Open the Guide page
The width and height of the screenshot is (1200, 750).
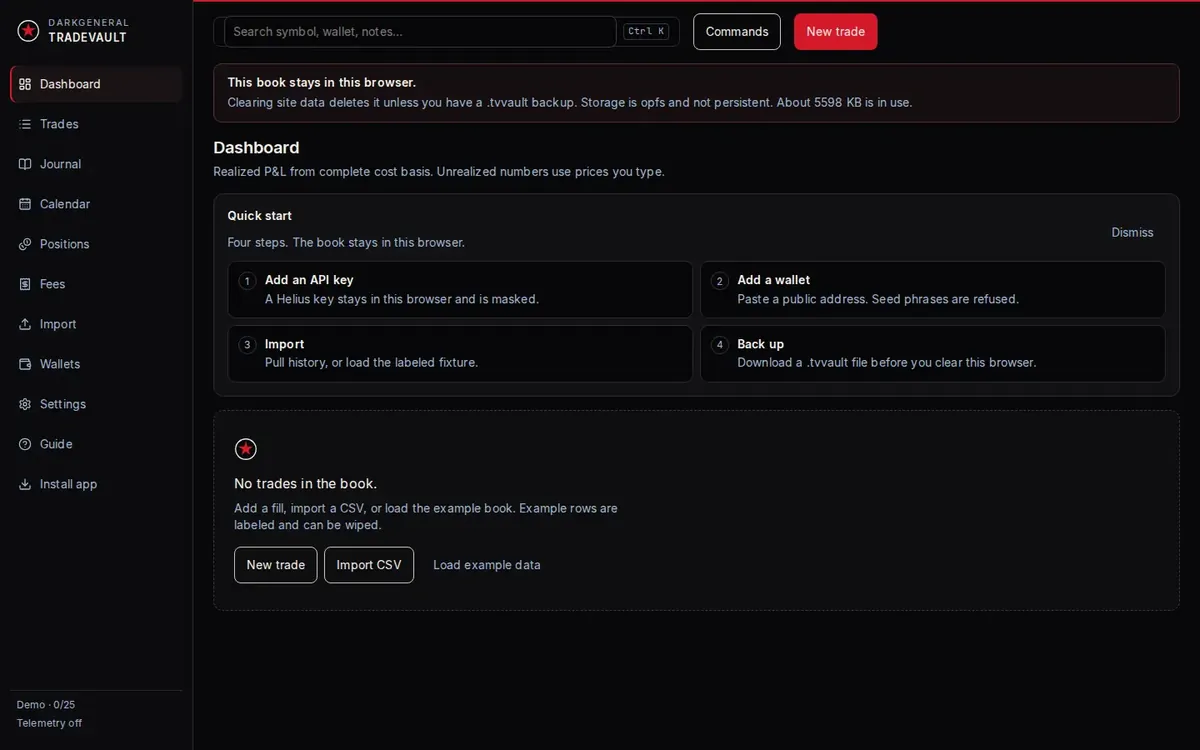click(x=96, y=444)
